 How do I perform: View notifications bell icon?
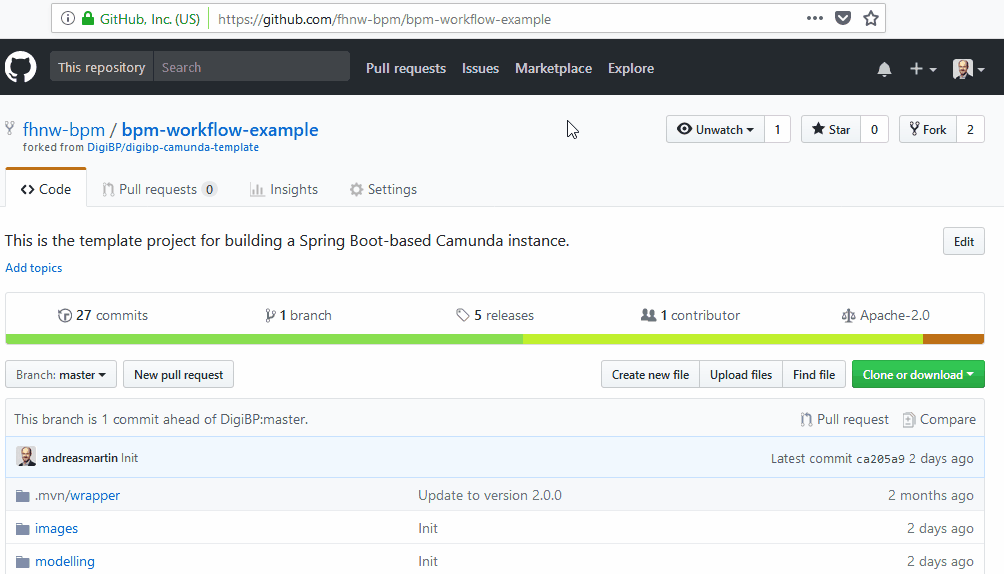(x=884, y=69)
